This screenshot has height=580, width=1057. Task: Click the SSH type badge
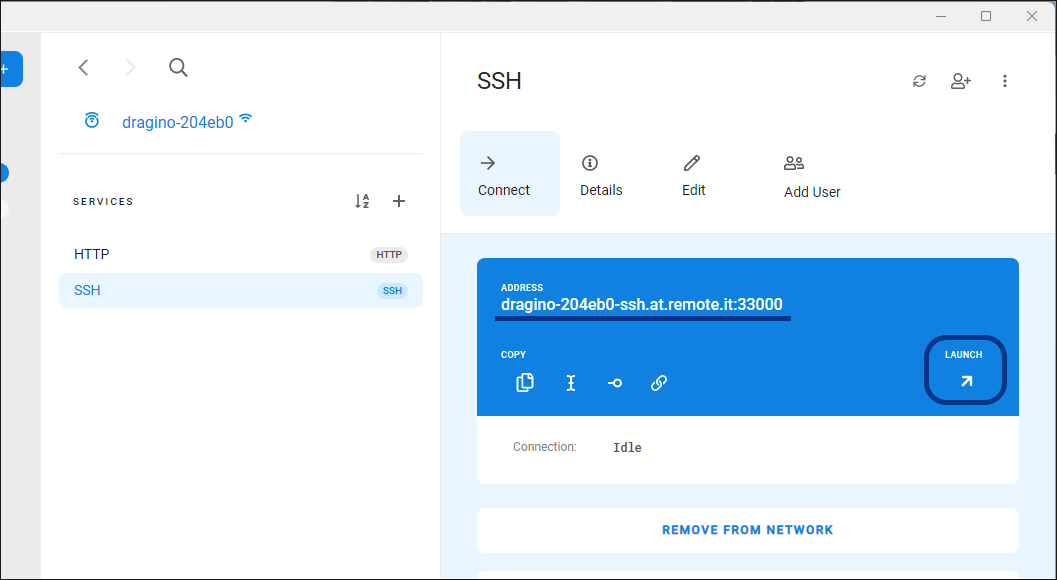[392, 291]
